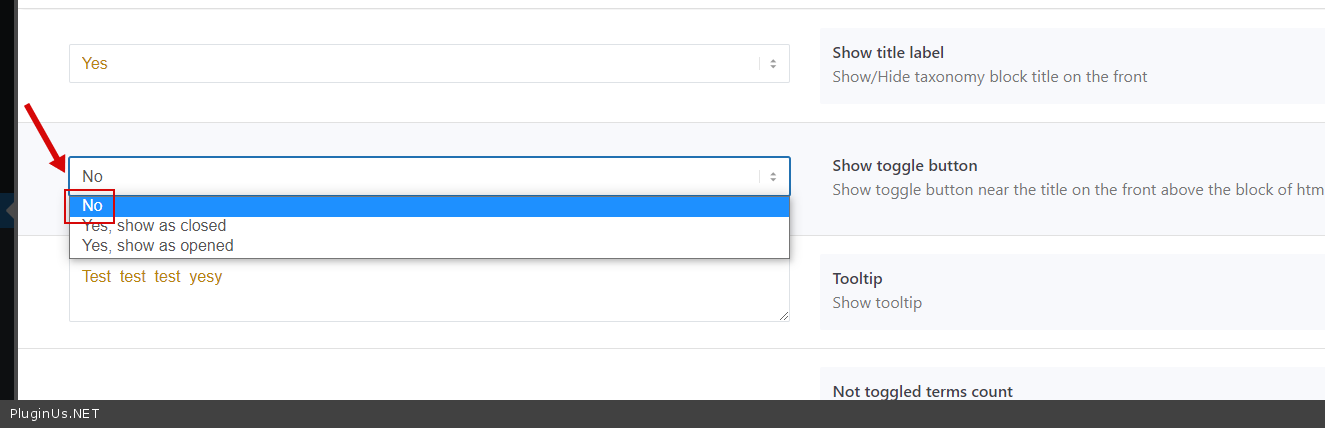The height and width of the screenshot is (428, 1325).
Task: Click 'Not toggled terms count' heading
Action: coord(922,392)
